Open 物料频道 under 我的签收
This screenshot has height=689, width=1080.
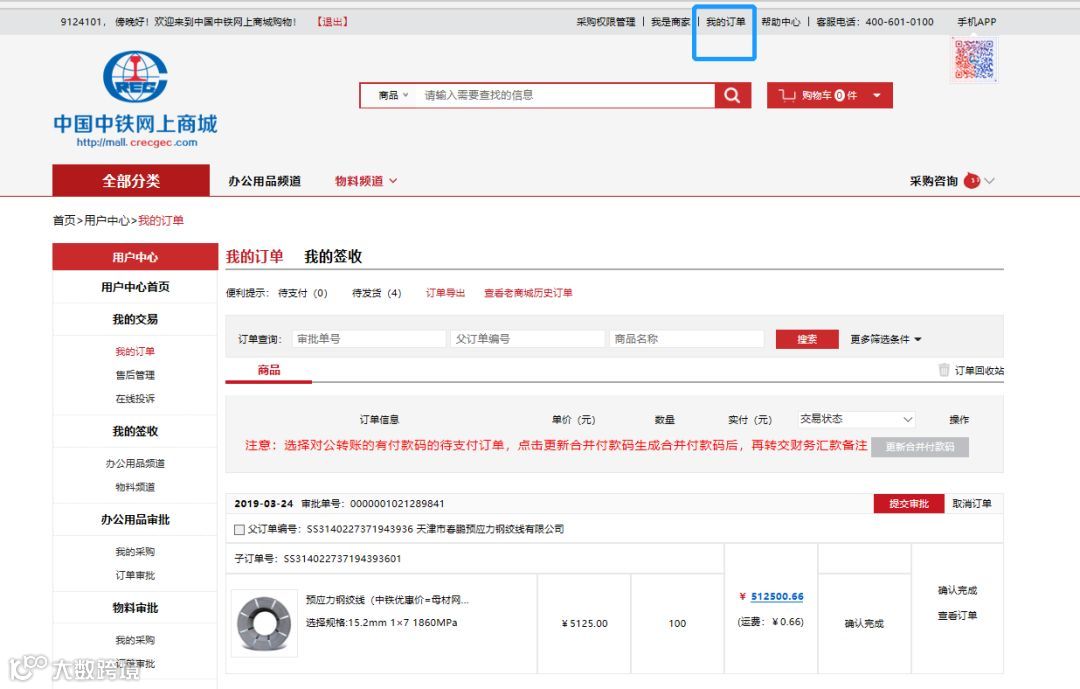point(135,486)
